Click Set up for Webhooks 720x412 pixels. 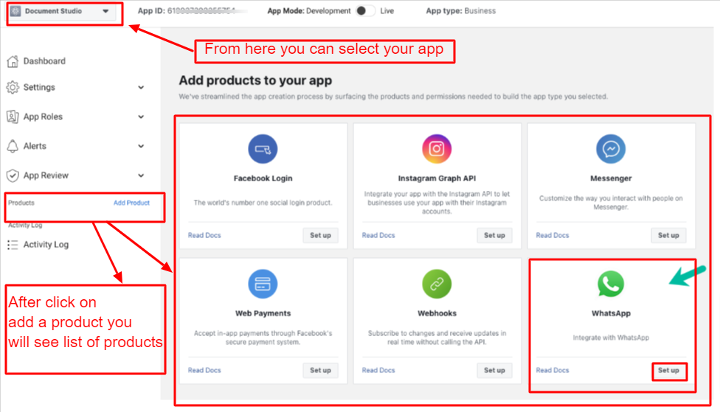coord(495,370)
